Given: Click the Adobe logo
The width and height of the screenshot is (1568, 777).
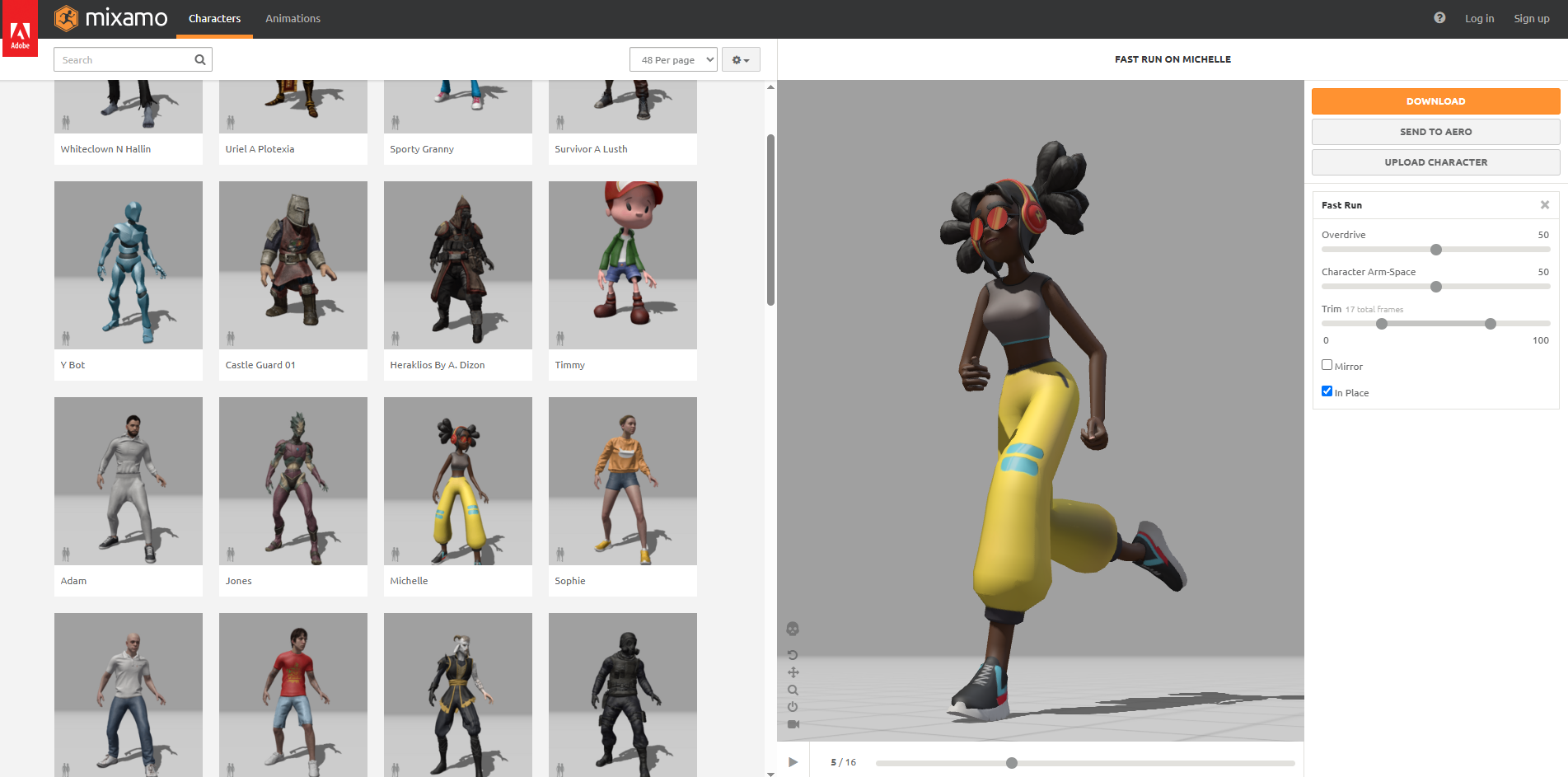Looking at the screenshot, I should click(x=20, y=29).
